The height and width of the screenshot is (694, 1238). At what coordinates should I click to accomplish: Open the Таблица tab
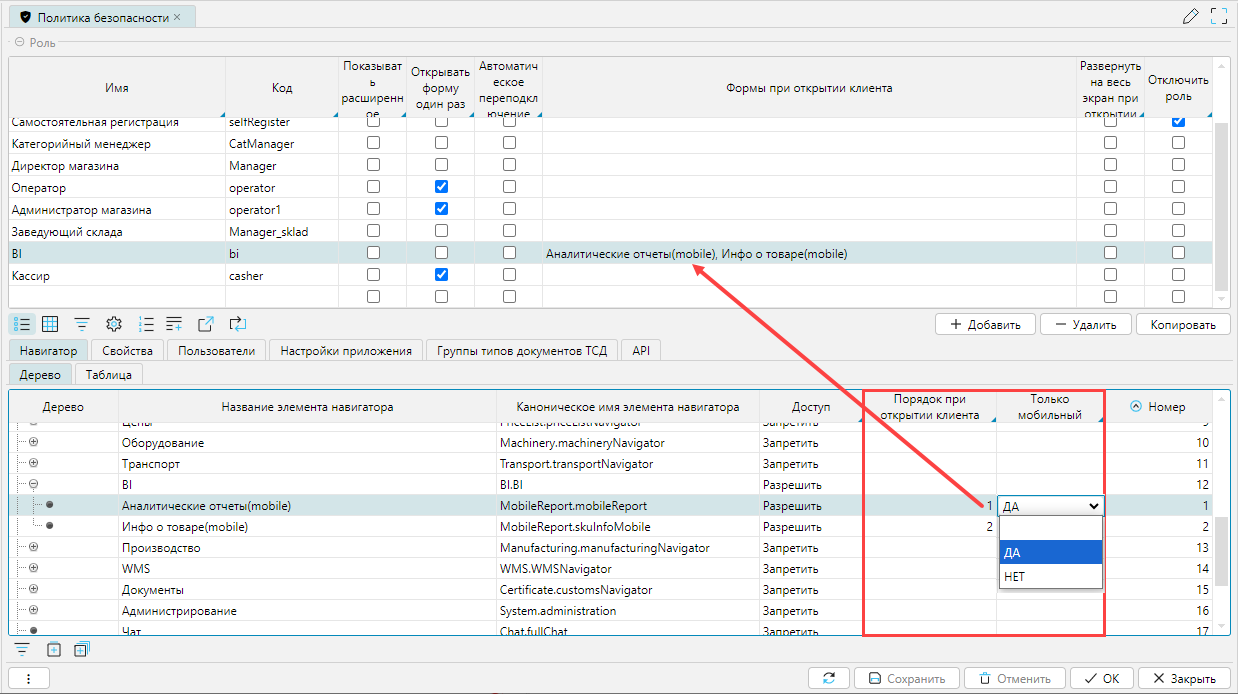(x=109, y=375)
